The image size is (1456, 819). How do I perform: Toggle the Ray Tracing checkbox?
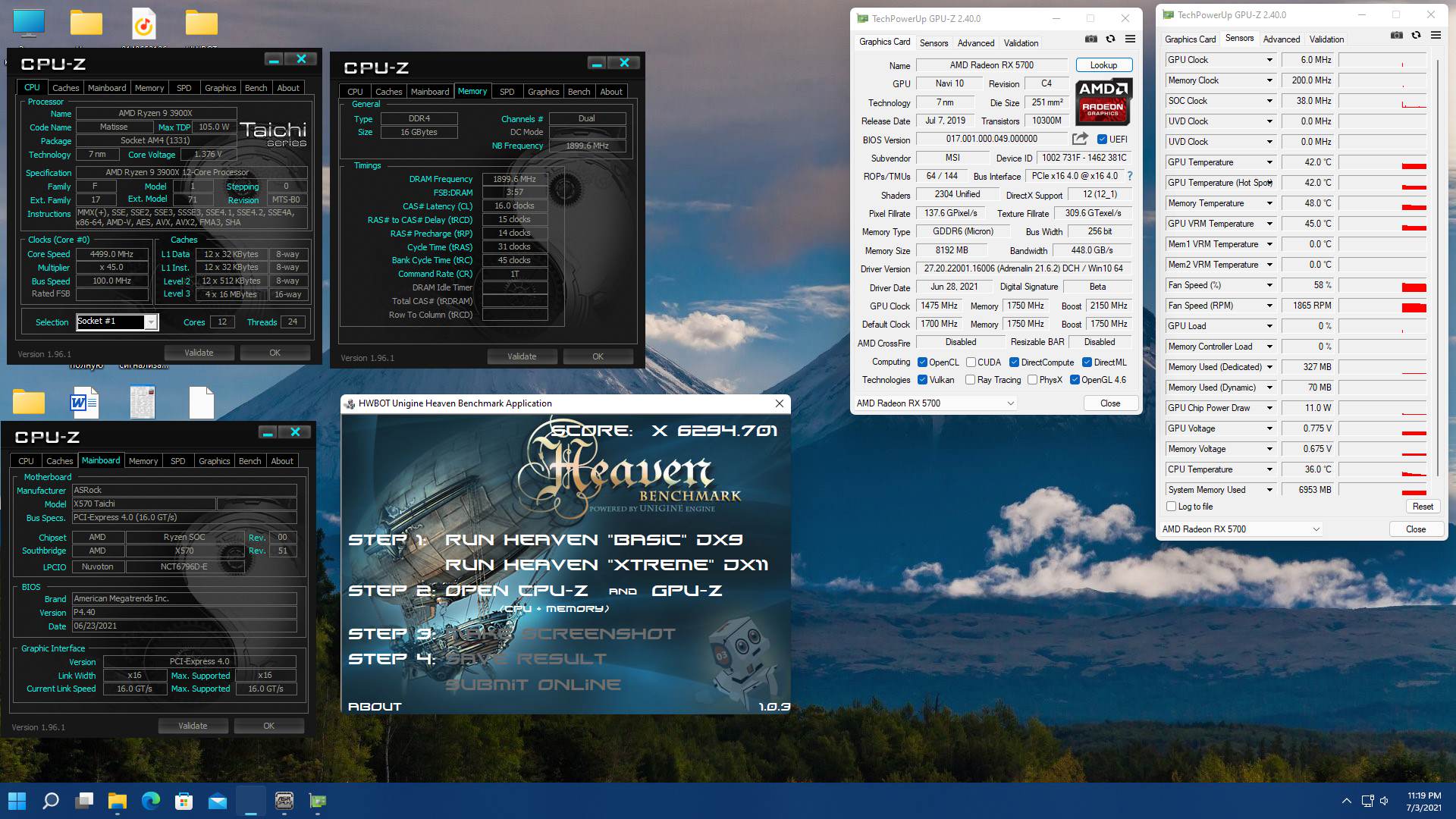[x=970, y=380]
